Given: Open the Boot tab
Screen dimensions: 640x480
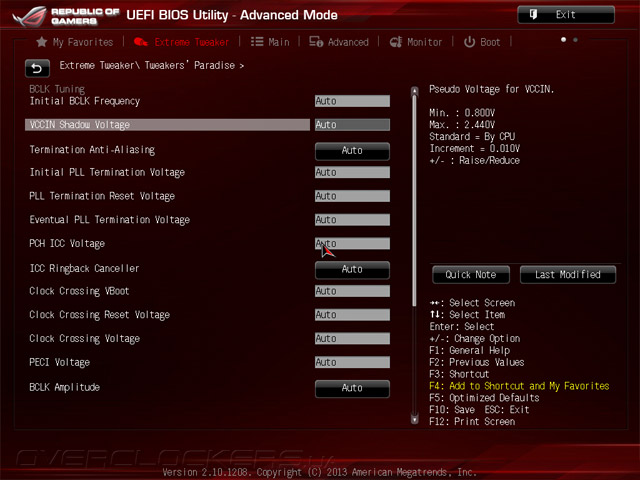Looking at the screenshot, I should click(482, 42).
